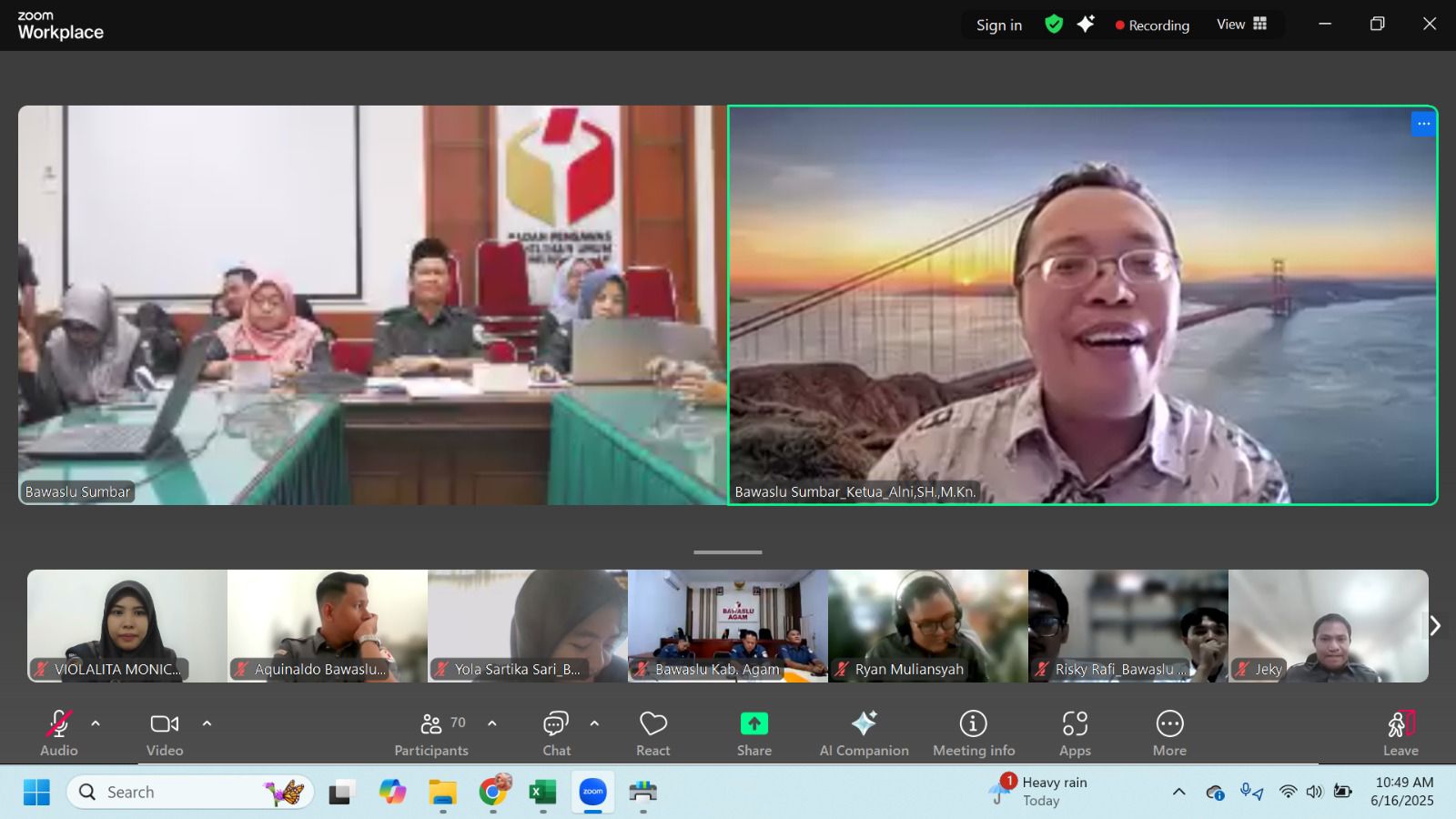Show the Meeting info details
Screen dimensions: 1456x819
[973, 728]
